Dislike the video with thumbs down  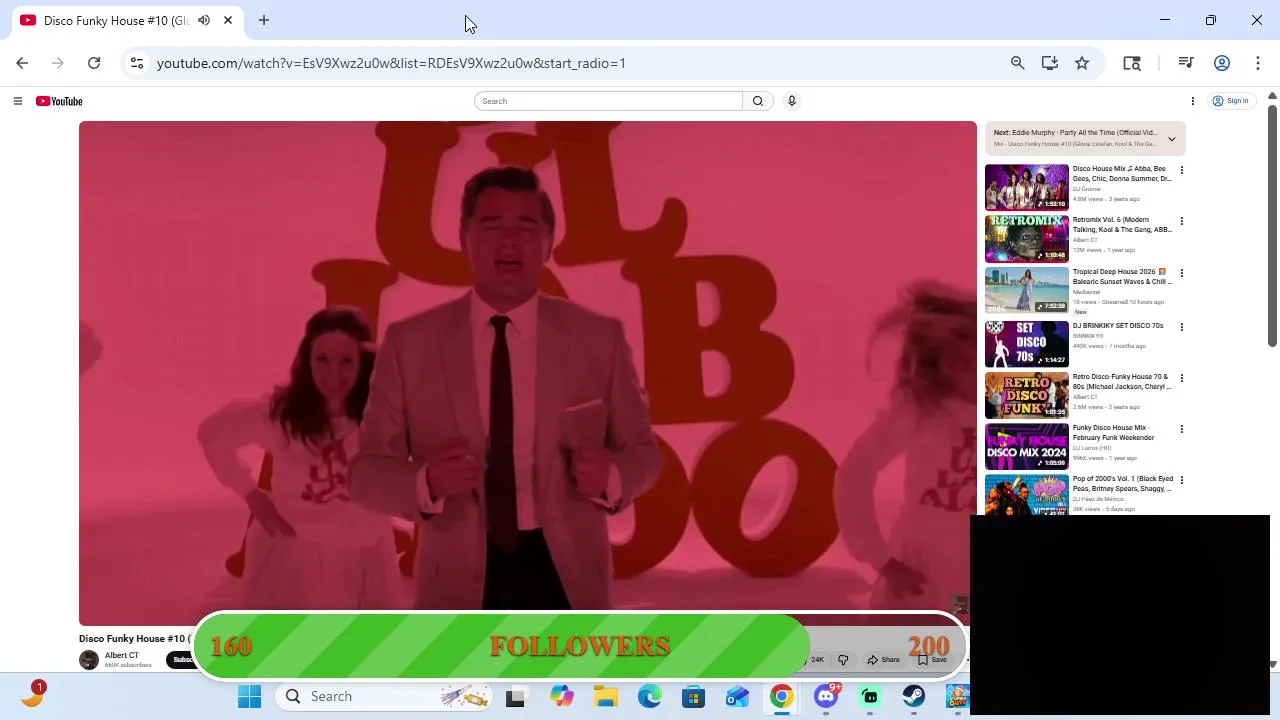click(x=843, y=660)
